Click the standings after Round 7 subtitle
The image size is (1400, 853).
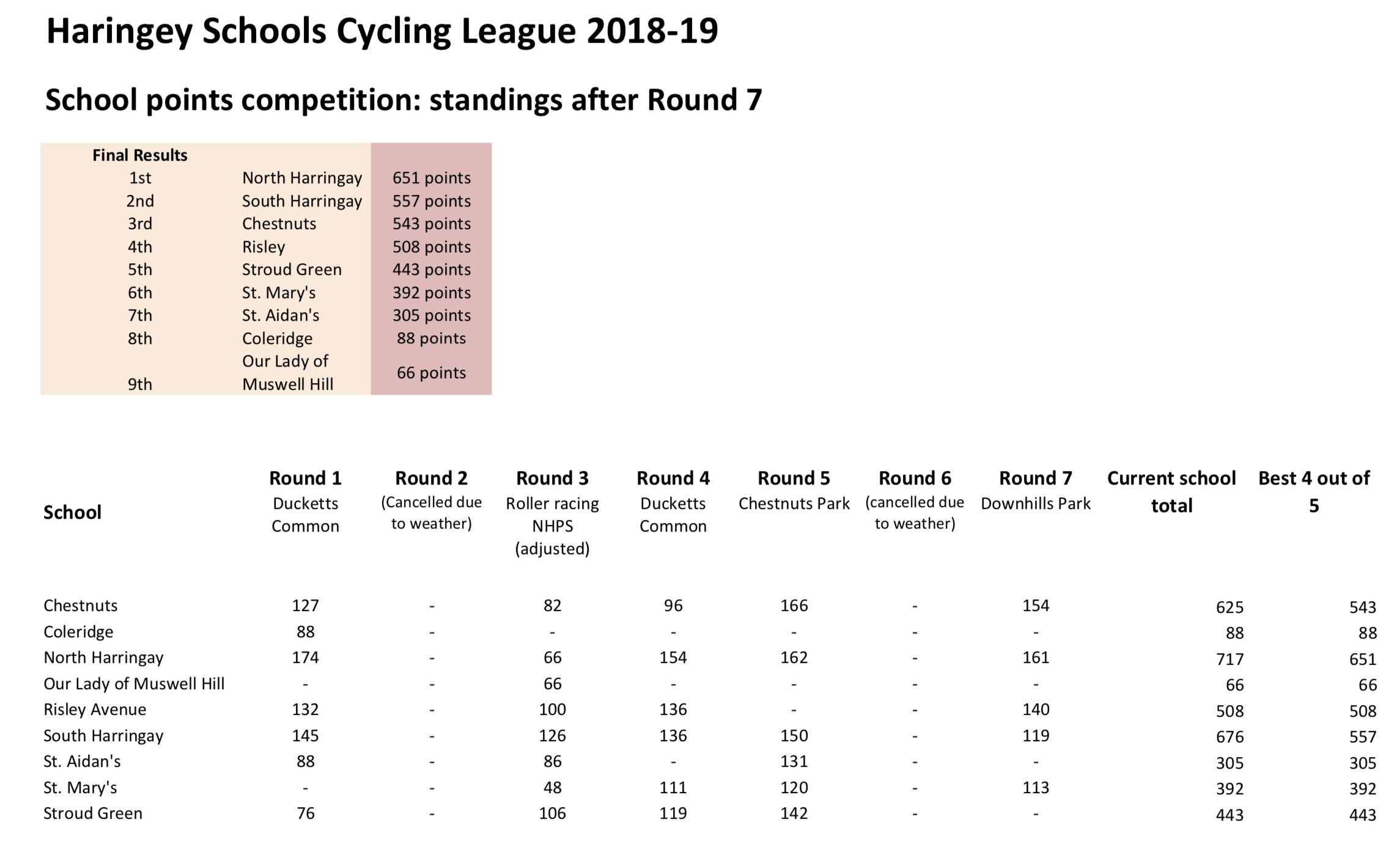[x=403, y=100]
